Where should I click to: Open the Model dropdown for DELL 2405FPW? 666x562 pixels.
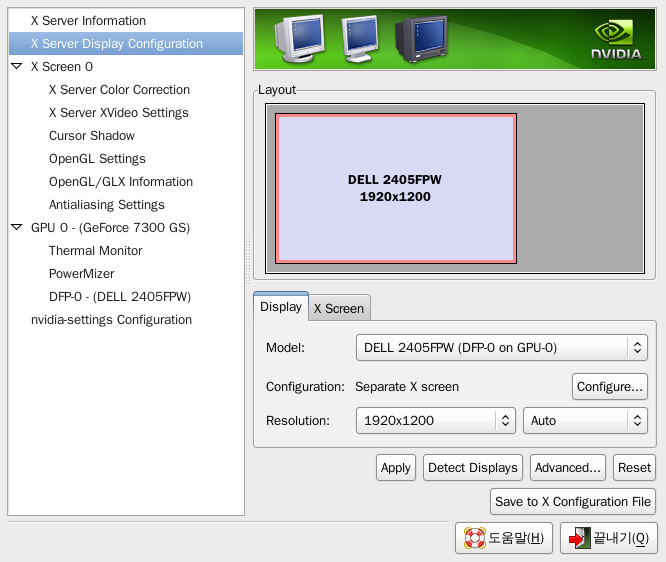click(502, 347)
